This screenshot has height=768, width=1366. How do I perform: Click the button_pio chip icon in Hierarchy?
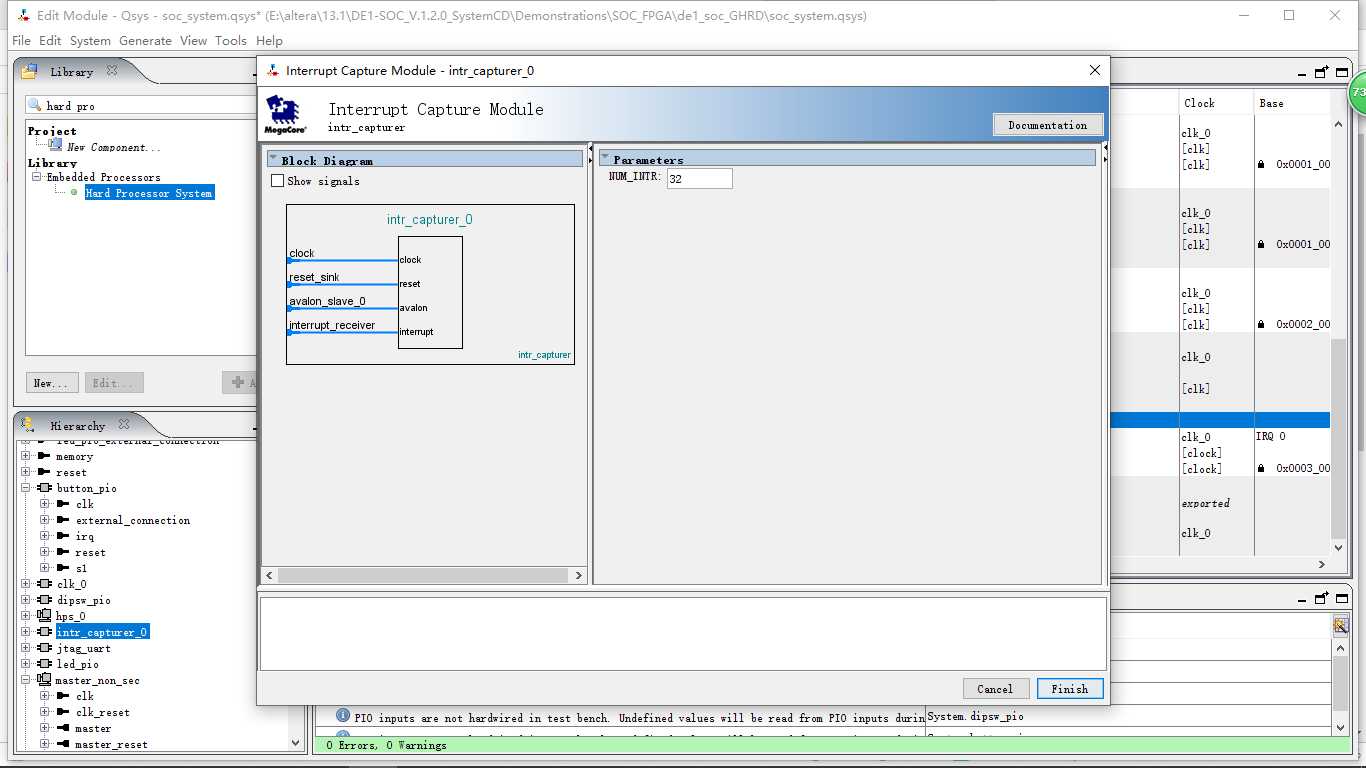click(45, 488)
